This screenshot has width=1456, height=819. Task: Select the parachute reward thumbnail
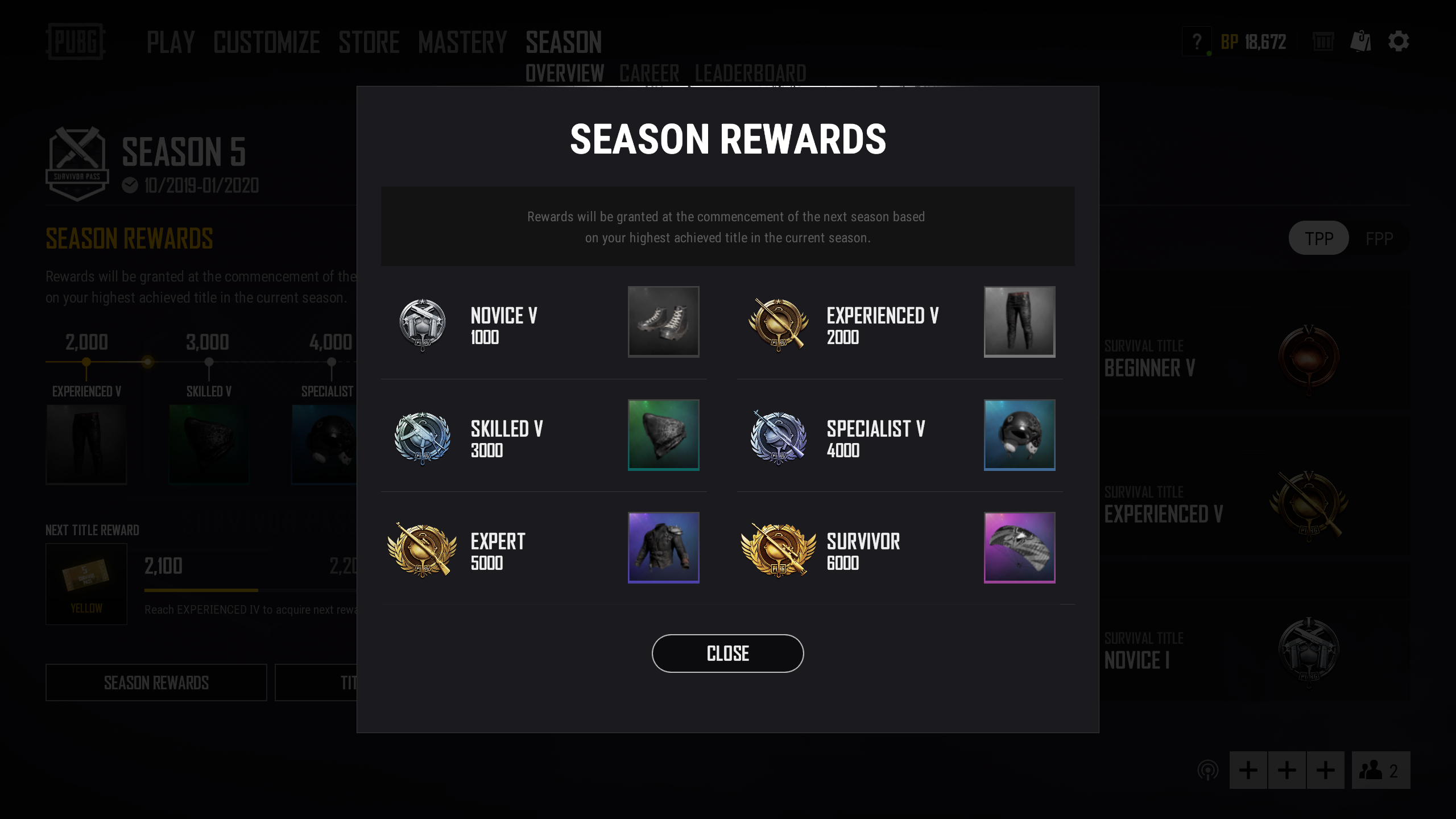(x=1019, y=547)
